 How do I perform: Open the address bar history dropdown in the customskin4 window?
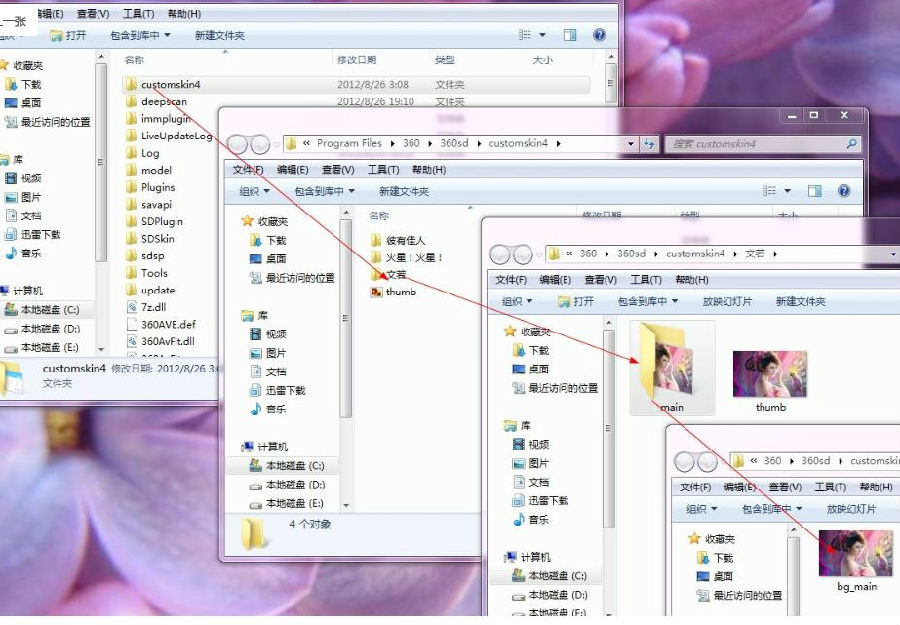(x=631, y=143)
